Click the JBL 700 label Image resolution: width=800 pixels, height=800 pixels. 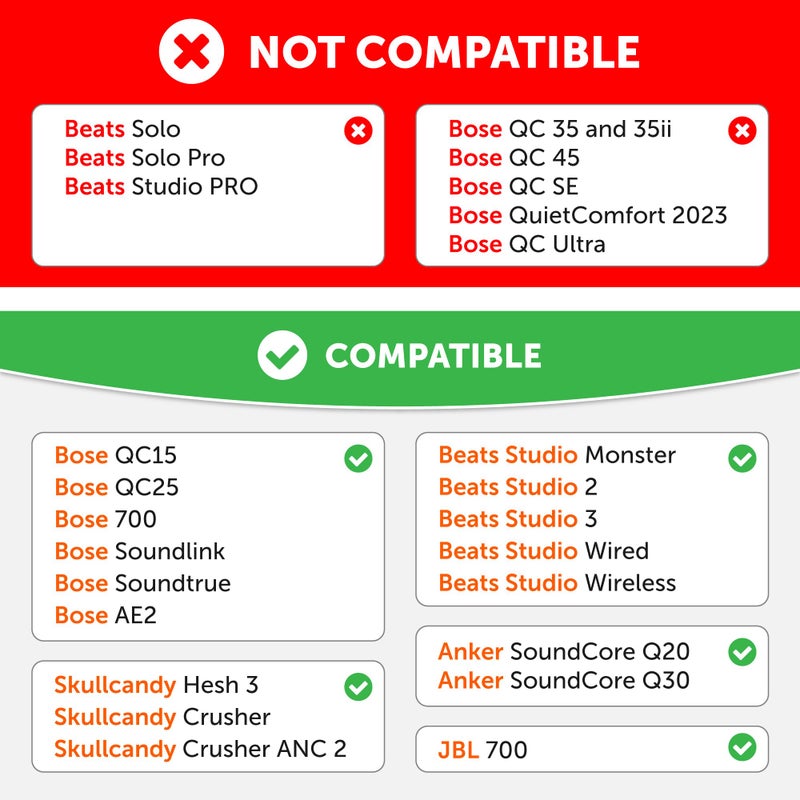482,750
